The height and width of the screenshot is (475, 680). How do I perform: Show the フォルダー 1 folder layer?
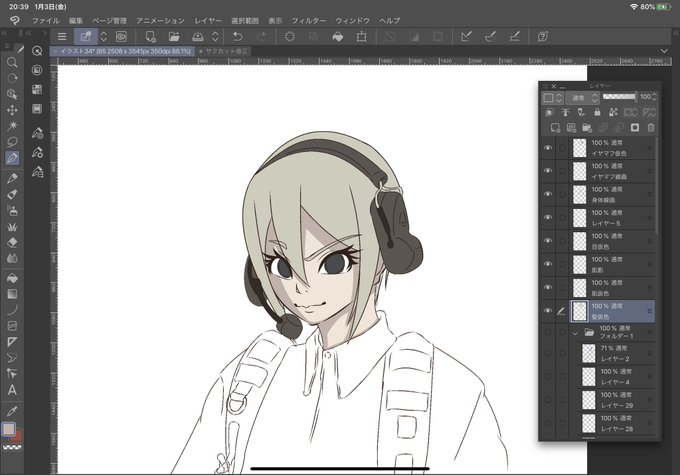(548, 332)
